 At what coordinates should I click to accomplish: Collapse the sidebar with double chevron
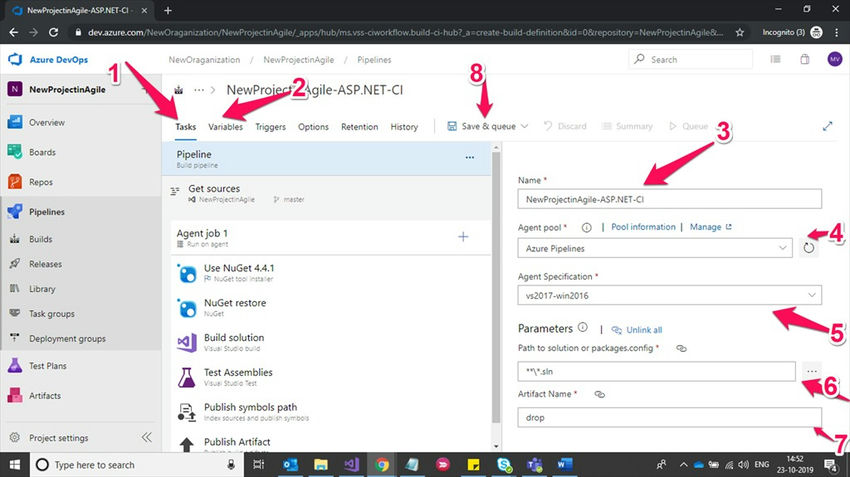(x=146, y=437)
